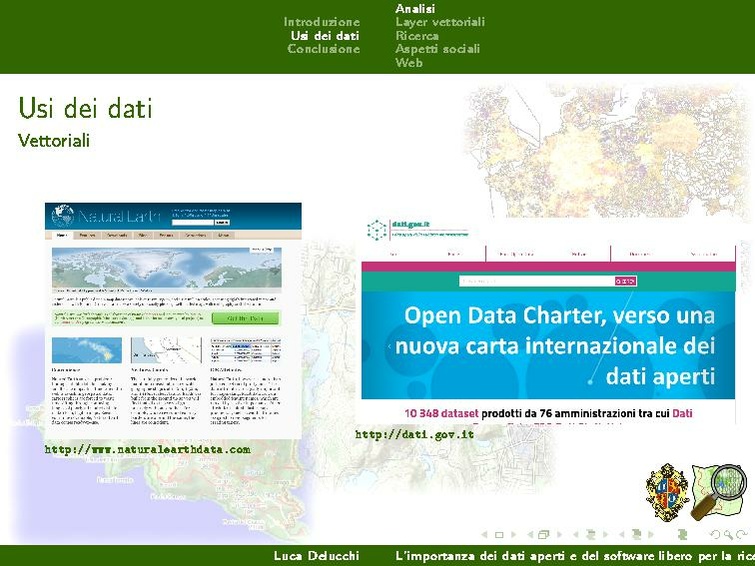Go to next slide arrow

[514, 535]
